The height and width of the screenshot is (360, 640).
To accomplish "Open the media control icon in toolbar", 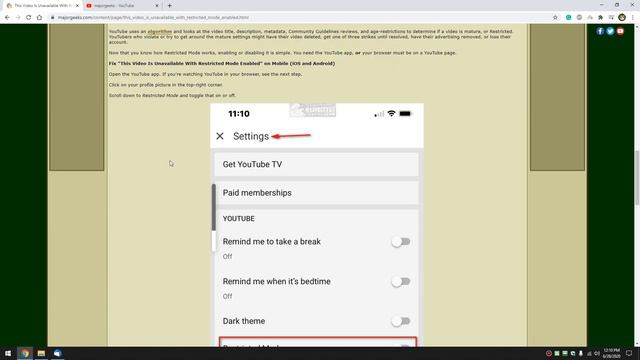I will pyautogui.click(x=611, y=18).
